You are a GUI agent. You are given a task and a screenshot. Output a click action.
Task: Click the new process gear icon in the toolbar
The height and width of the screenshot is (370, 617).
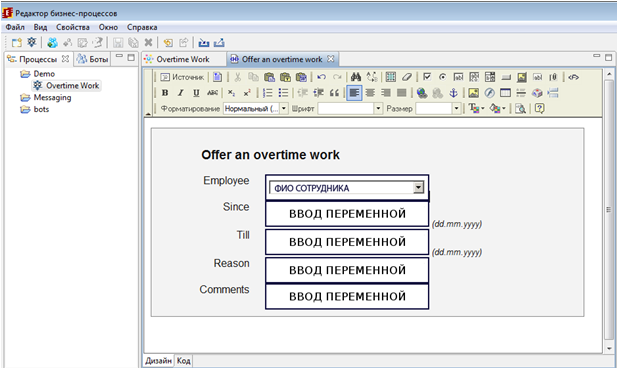31,42
